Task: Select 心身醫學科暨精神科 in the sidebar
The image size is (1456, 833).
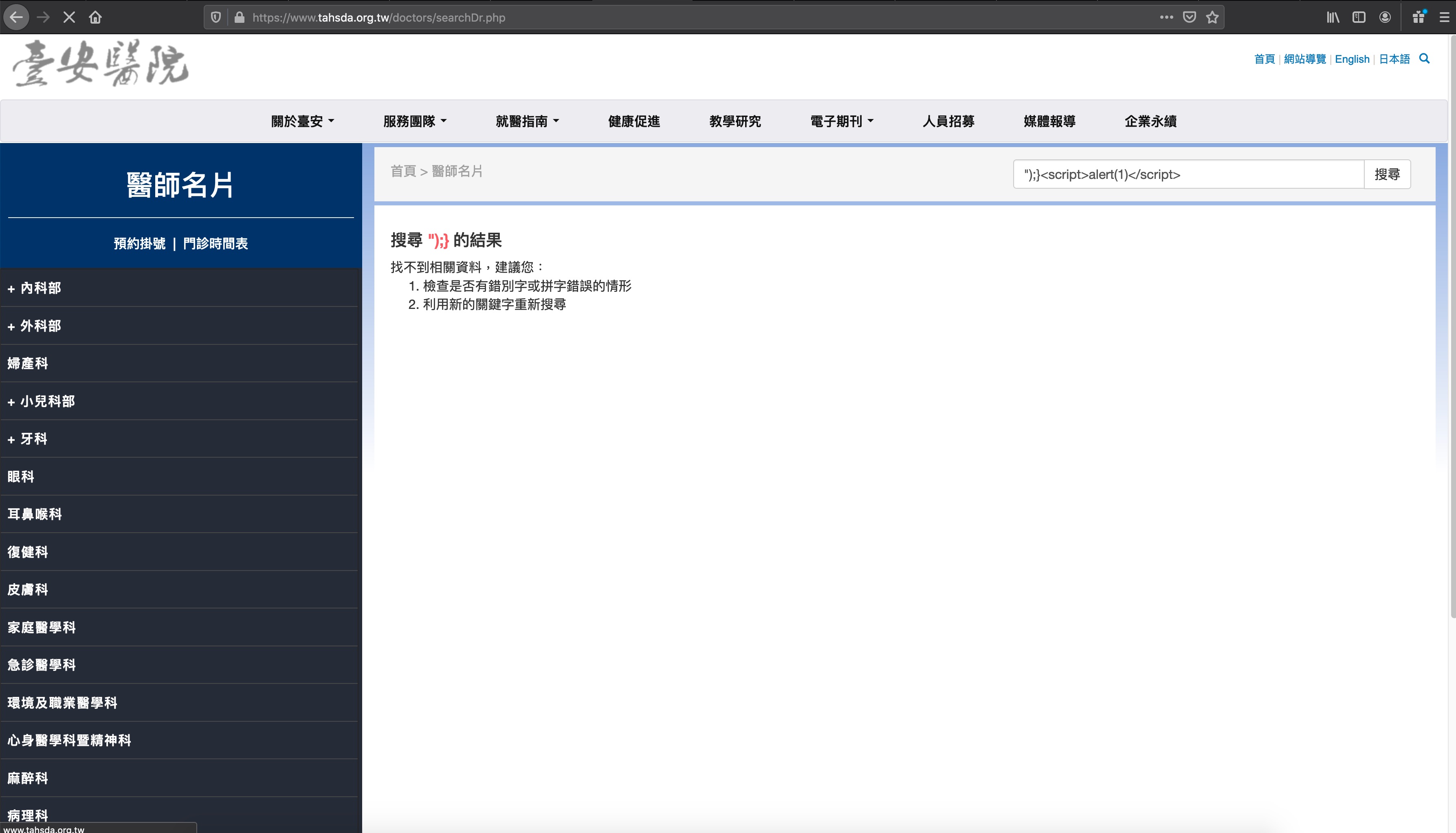Action: coord(179,740)
